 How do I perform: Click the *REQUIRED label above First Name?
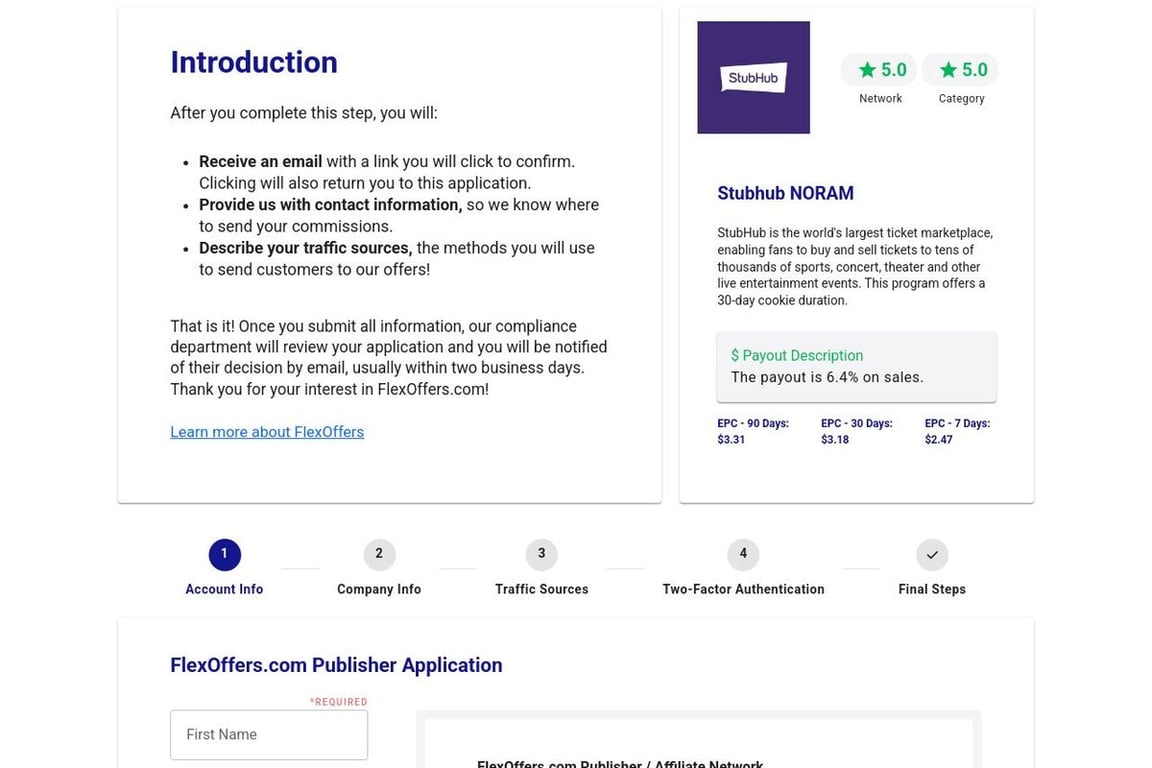tap(338, 702)
